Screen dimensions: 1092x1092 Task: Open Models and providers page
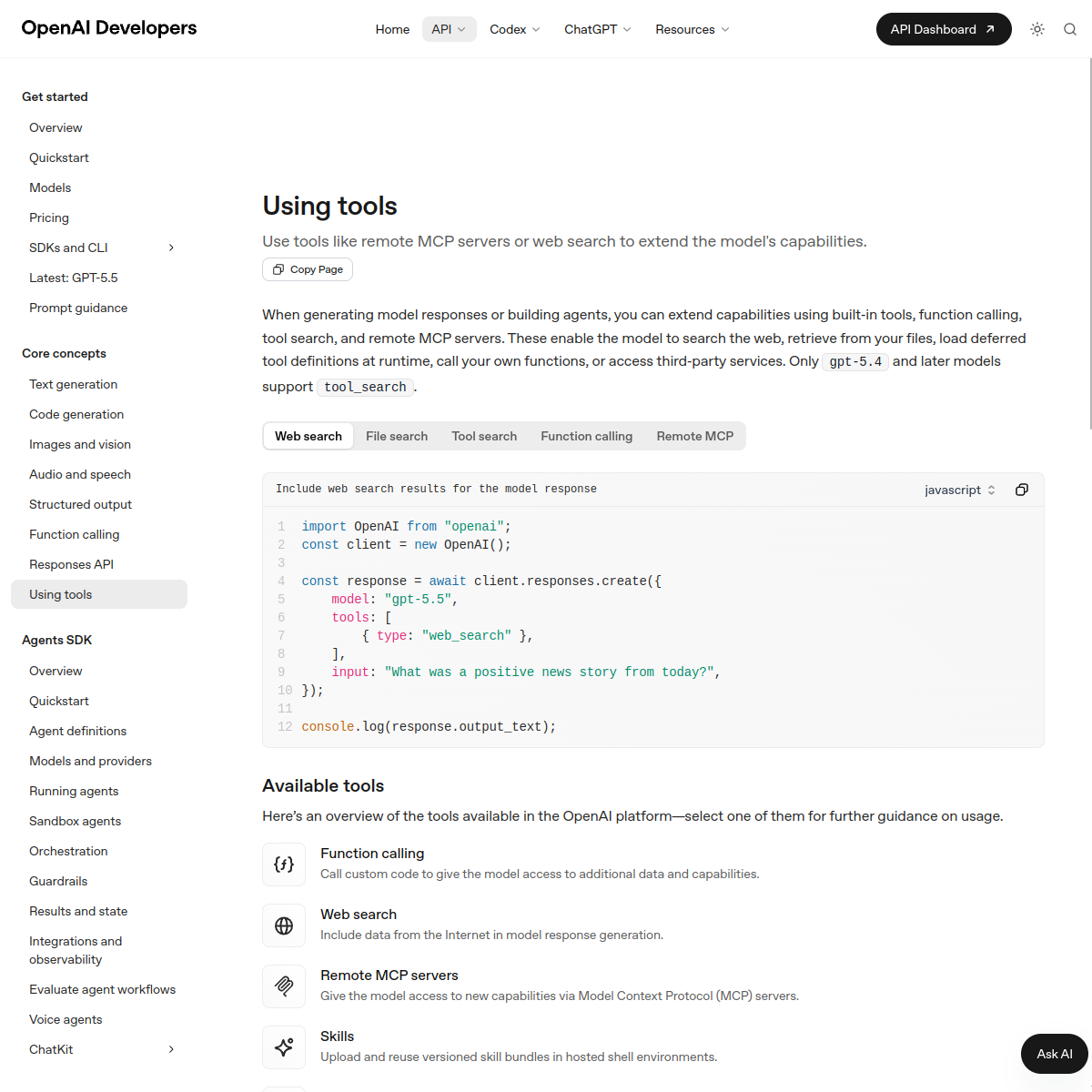pos(90,761)
